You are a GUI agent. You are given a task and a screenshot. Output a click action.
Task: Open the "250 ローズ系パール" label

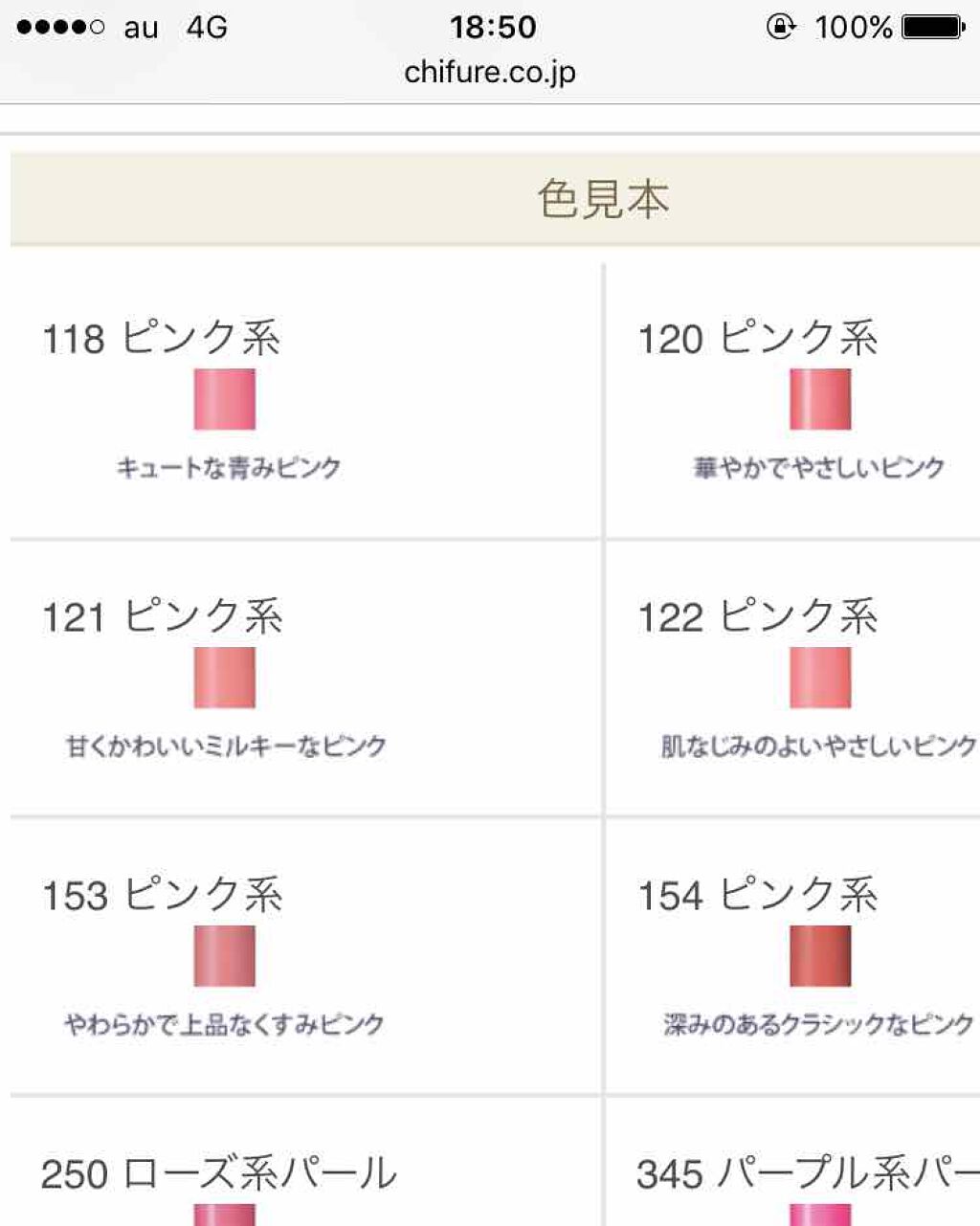(x=219, y=1174)
